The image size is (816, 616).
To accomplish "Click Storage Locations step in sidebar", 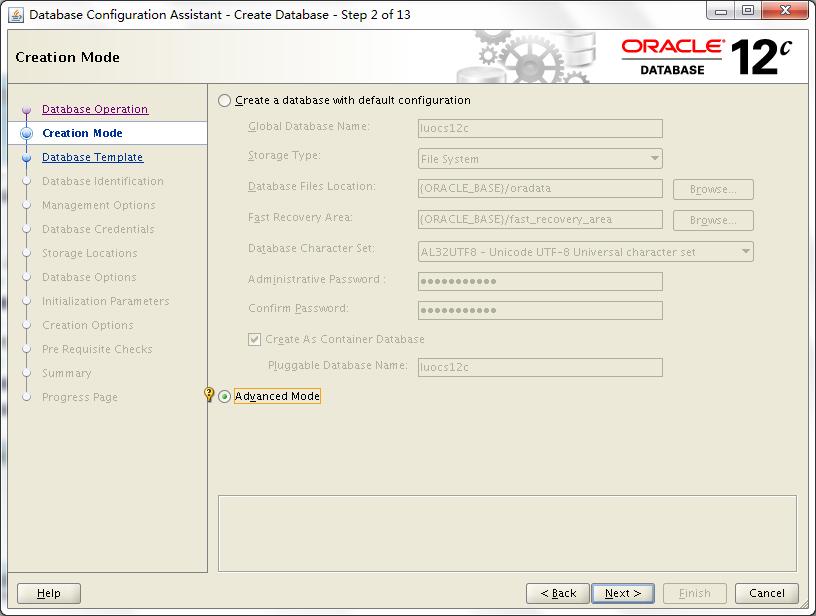I will tap(90, 253).
